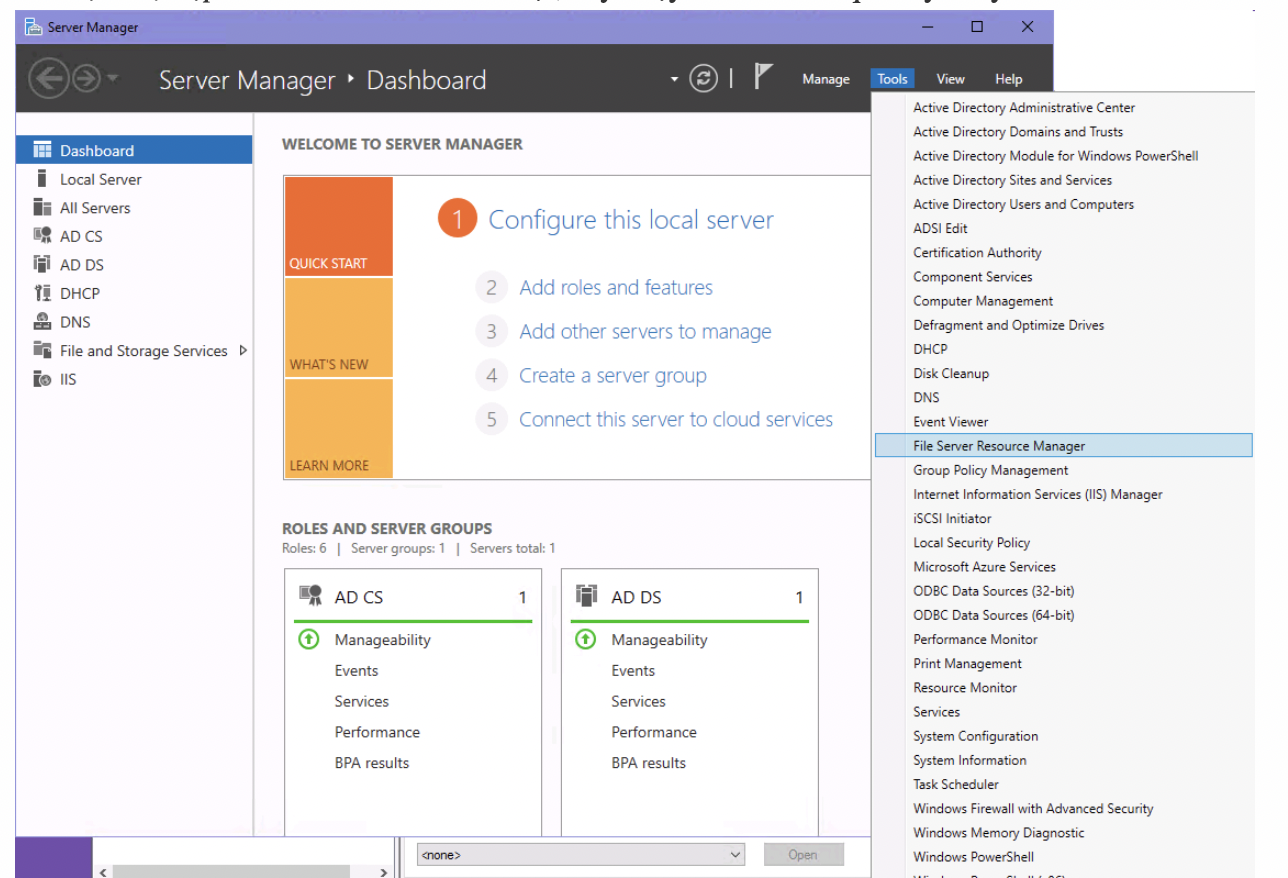The image size is (1288, 878).
Task: Click the Back navigation arrow icon
Action: pyautogui.click(x=48, y=79)
